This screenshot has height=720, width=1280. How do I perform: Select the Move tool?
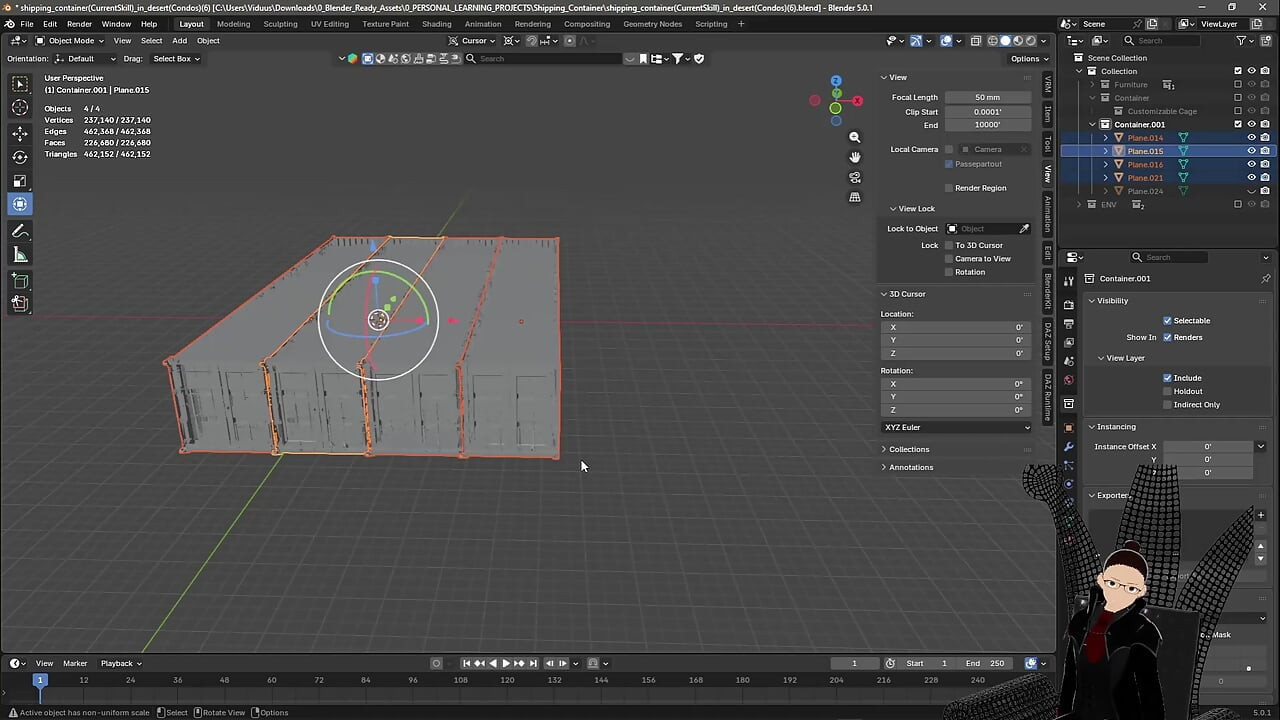20,133
